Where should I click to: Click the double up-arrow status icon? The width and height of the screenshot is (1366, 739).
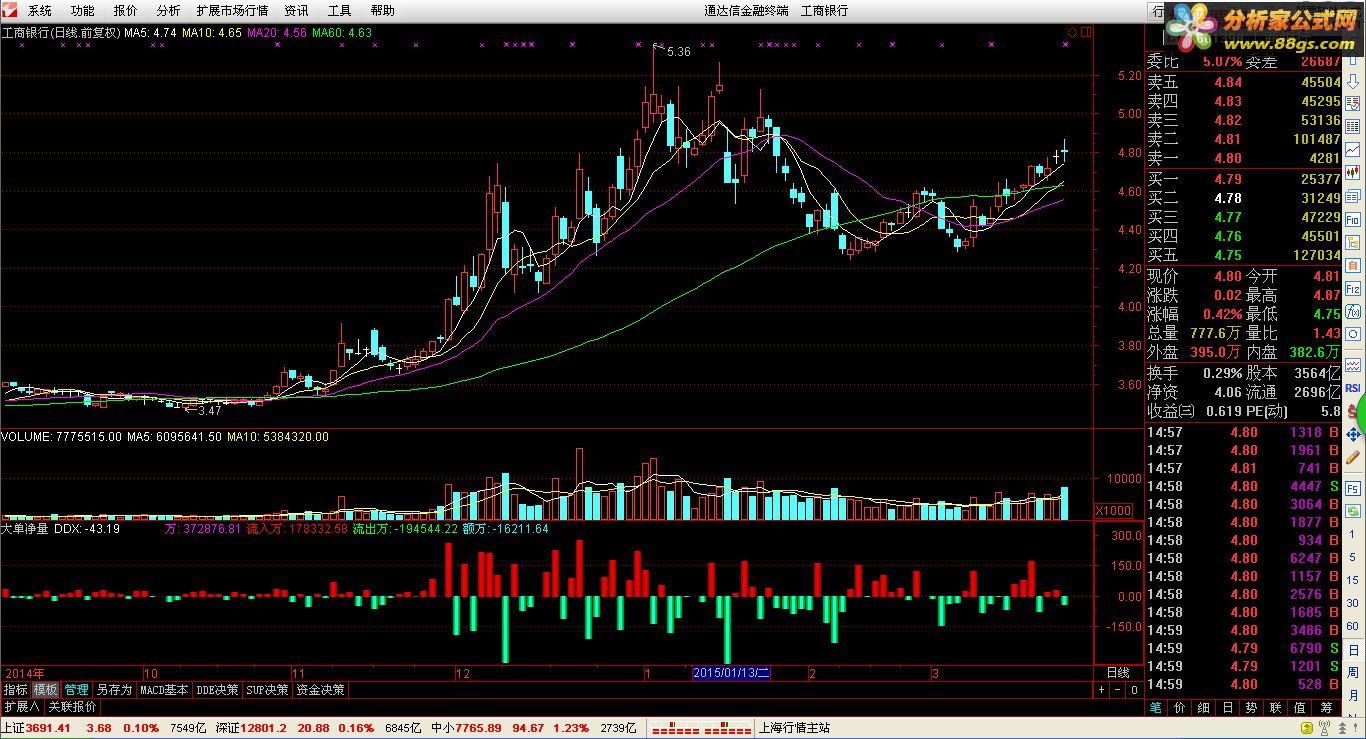coord(1342,728)
